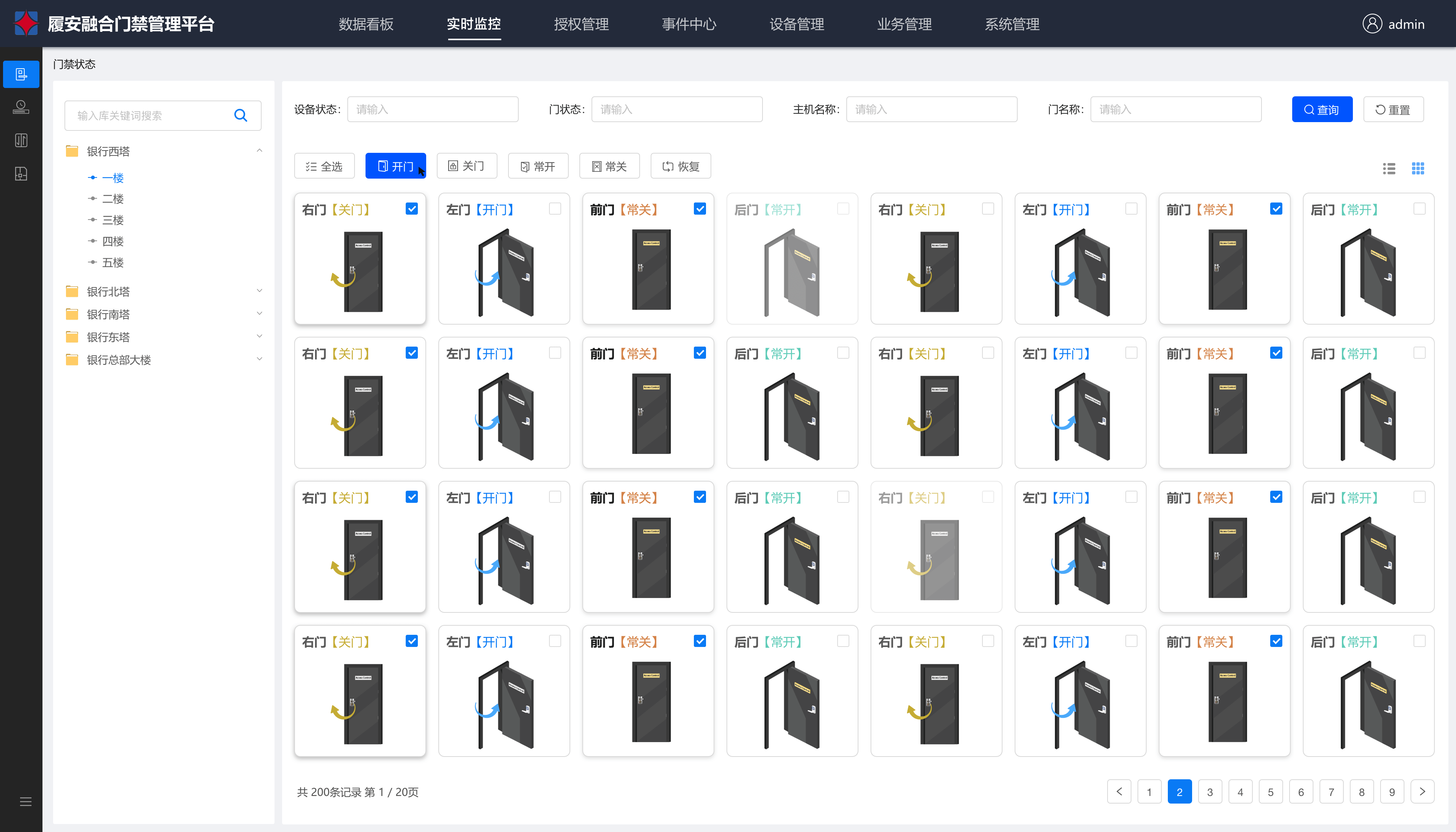This screenshot has height=832, width=1456.
Task: Expand the 银行北塔 folder
Action: click(x=259, y=291)
